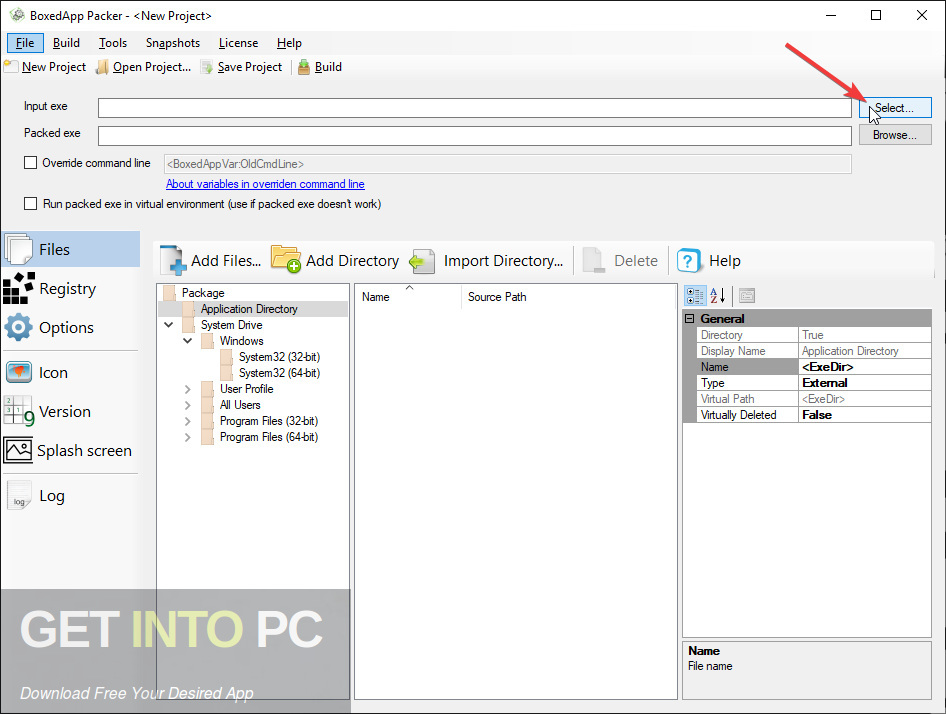Collapse the System Drive tree node
The image size is (946, 714).
click(169, 325)
